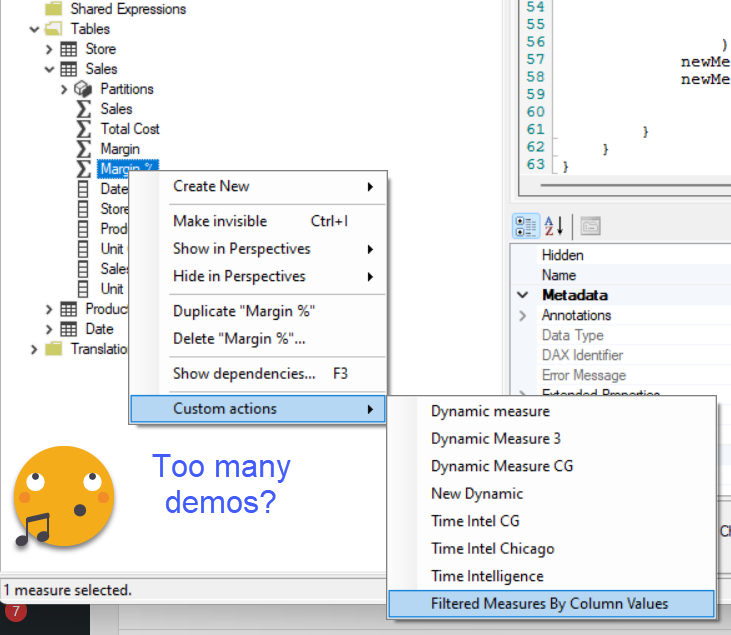Select the Margin measure in tree
731x635 pixels.
(x=120, y=149)
